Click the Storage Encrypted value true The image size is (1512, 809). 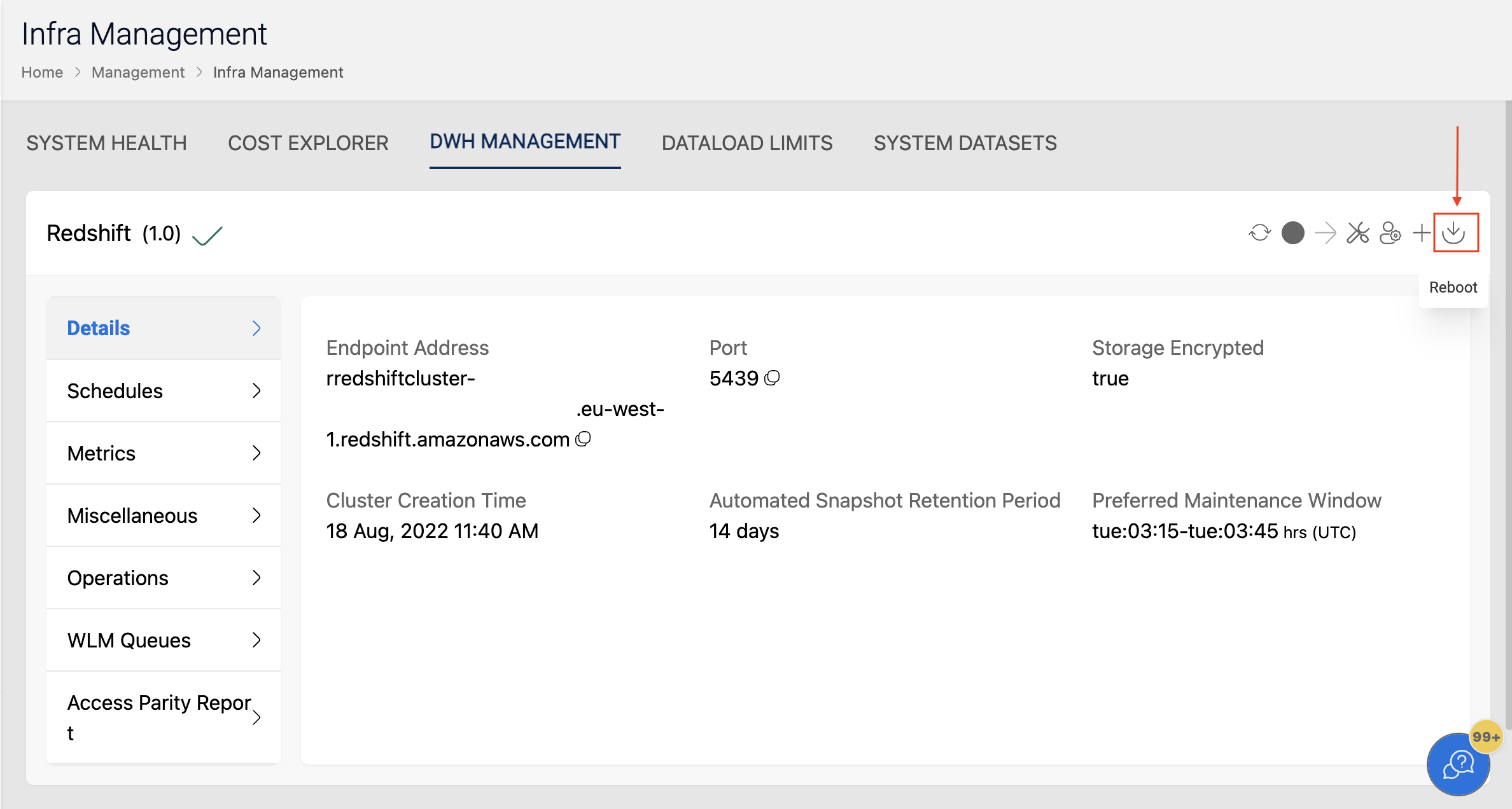(1110, 378)
